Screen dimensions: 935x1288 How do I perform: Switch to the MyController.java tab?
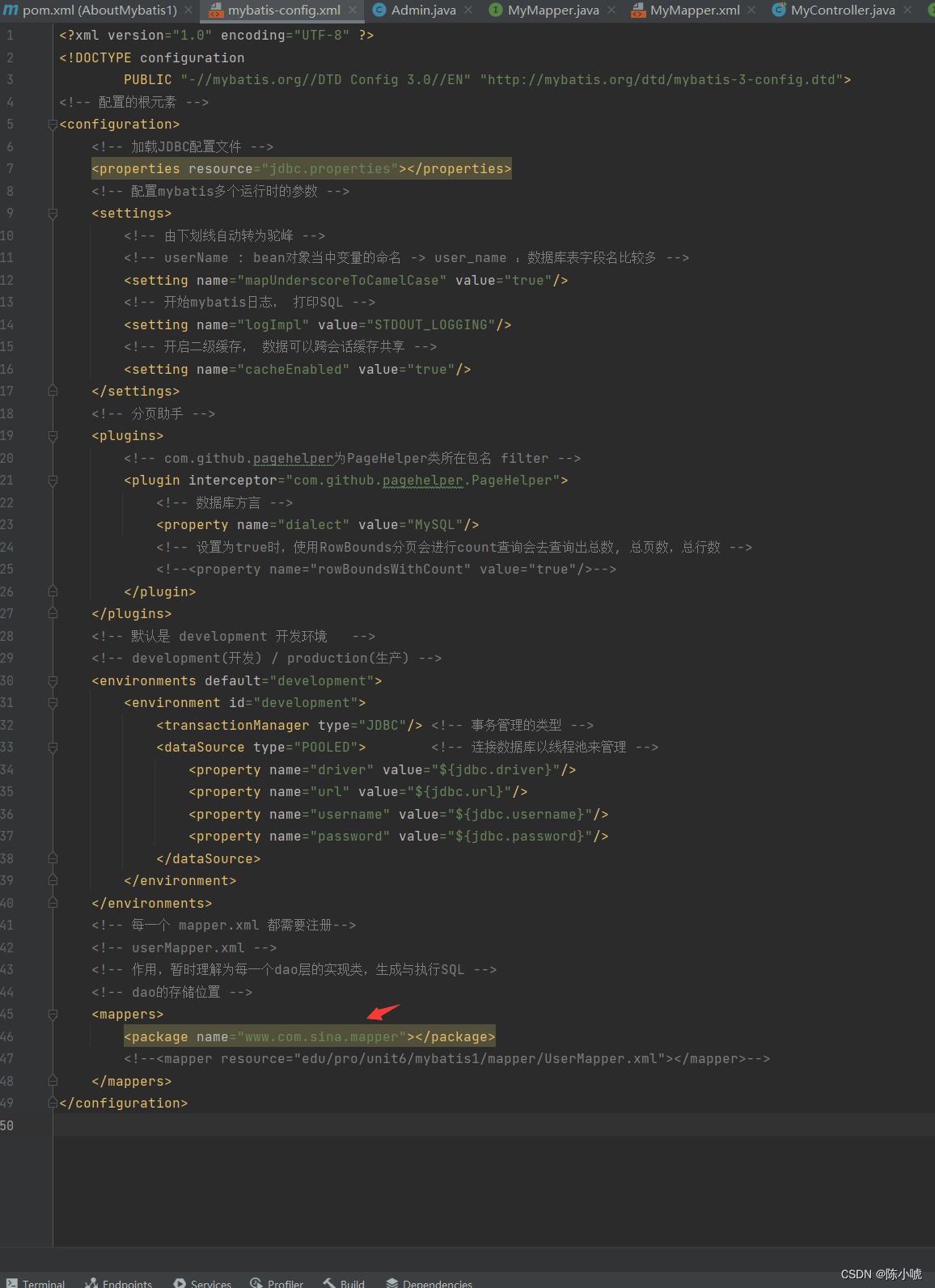point(843,11)
